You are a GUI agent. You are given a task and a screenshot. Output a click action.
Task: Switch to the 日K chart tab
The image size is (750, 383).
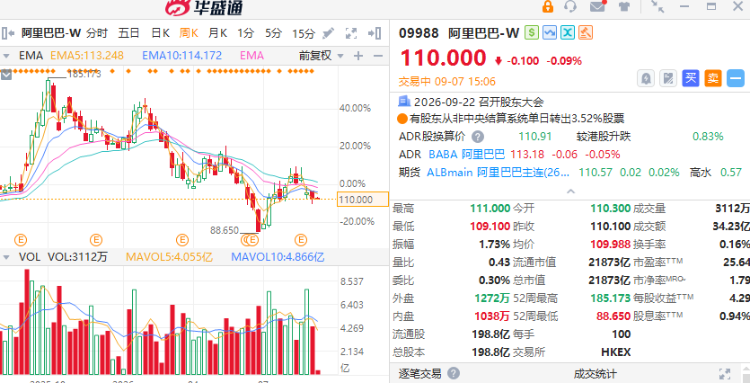click(160, 33)
